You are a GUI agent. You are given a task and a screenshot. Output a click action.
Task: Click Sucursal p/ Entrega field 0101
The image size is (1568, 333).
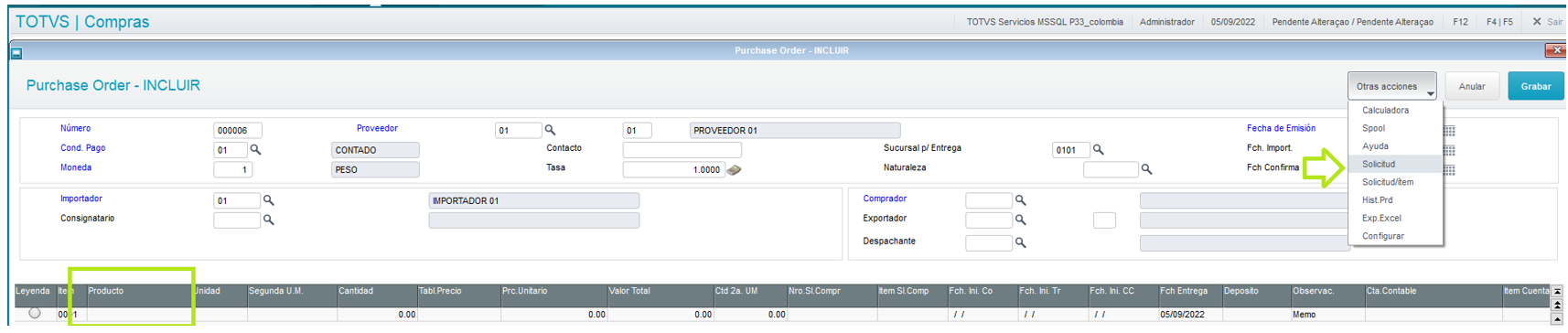click(x=1071, y=150)
